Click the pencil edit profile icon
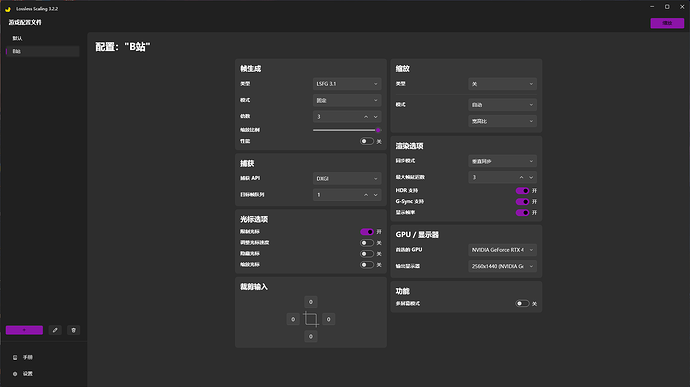 click(55, 330)
